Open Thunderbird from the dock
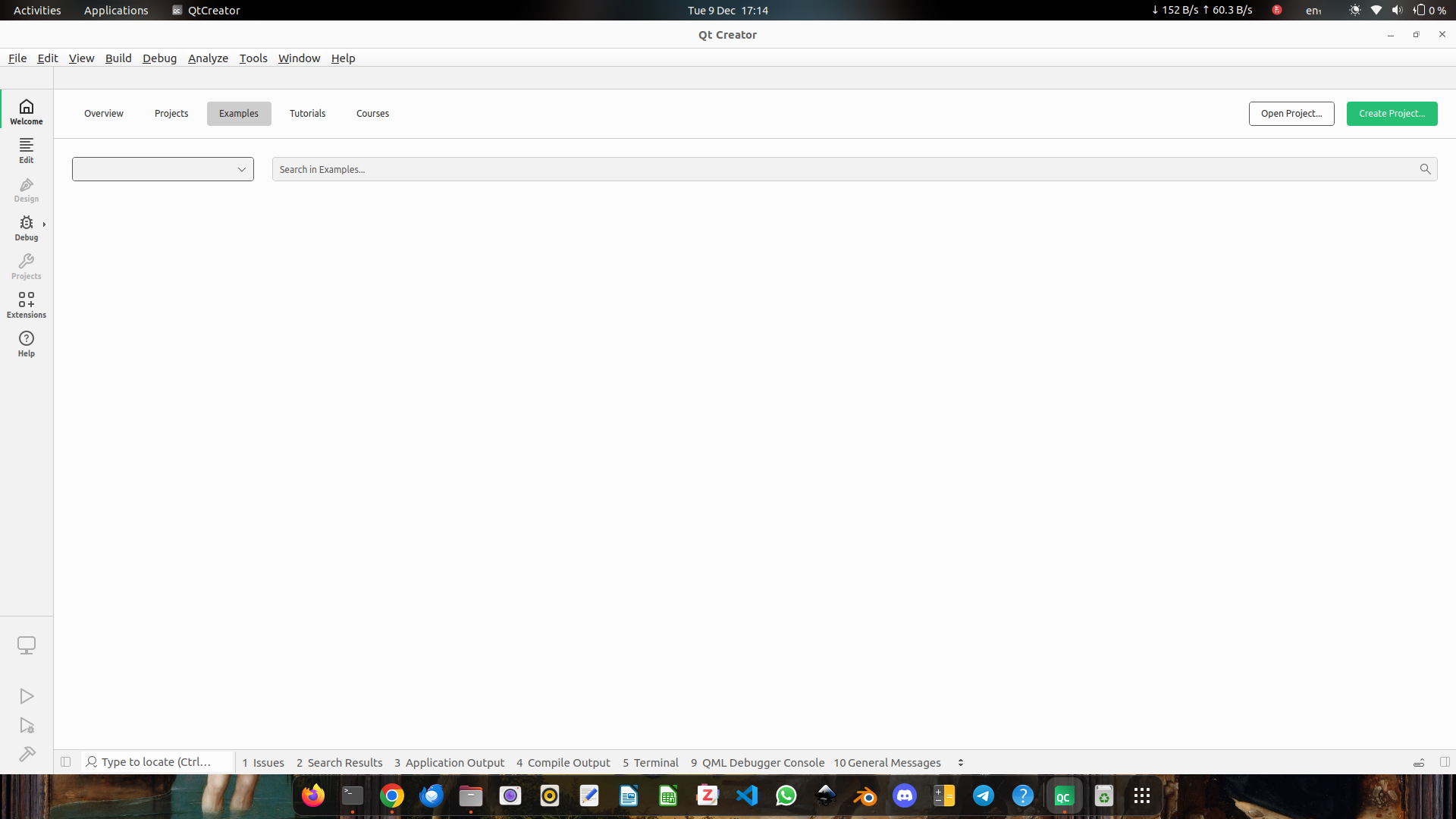This screenshot has width=1456, height=819. tap(431, 795)
